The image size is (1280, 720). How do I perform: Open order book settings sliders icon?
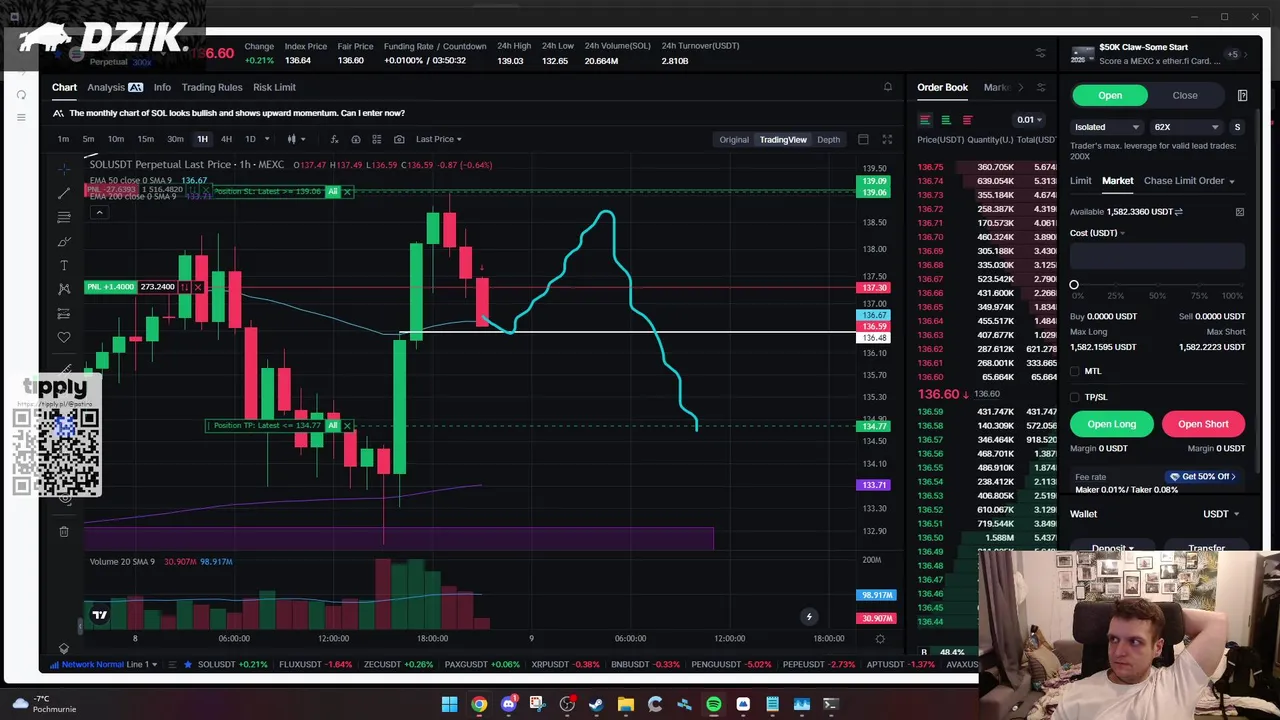point(1040,87)
